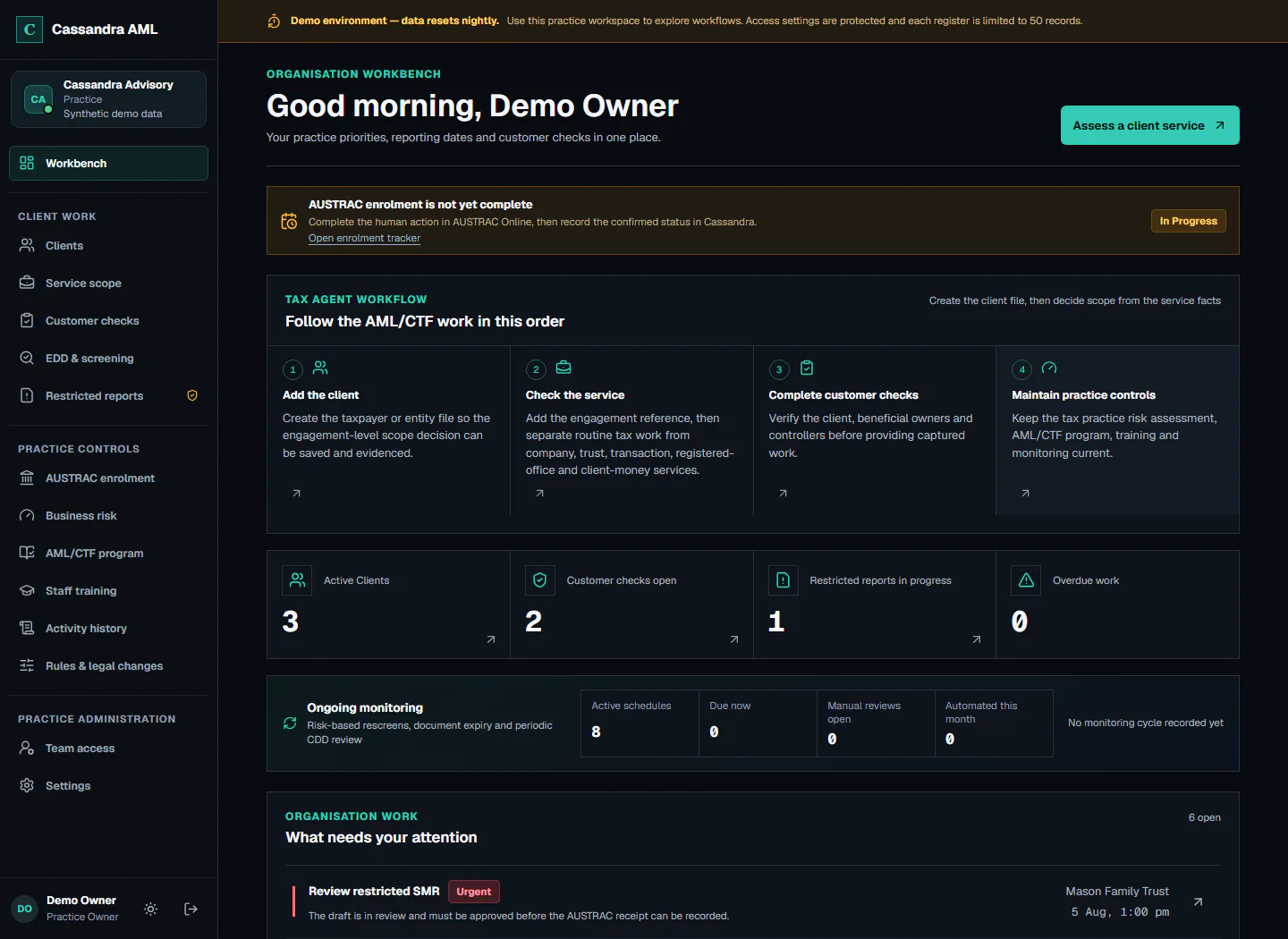Click the Manual reviews open tile
Viewport: 1288px width, 939px height.
tap(876, 723)
